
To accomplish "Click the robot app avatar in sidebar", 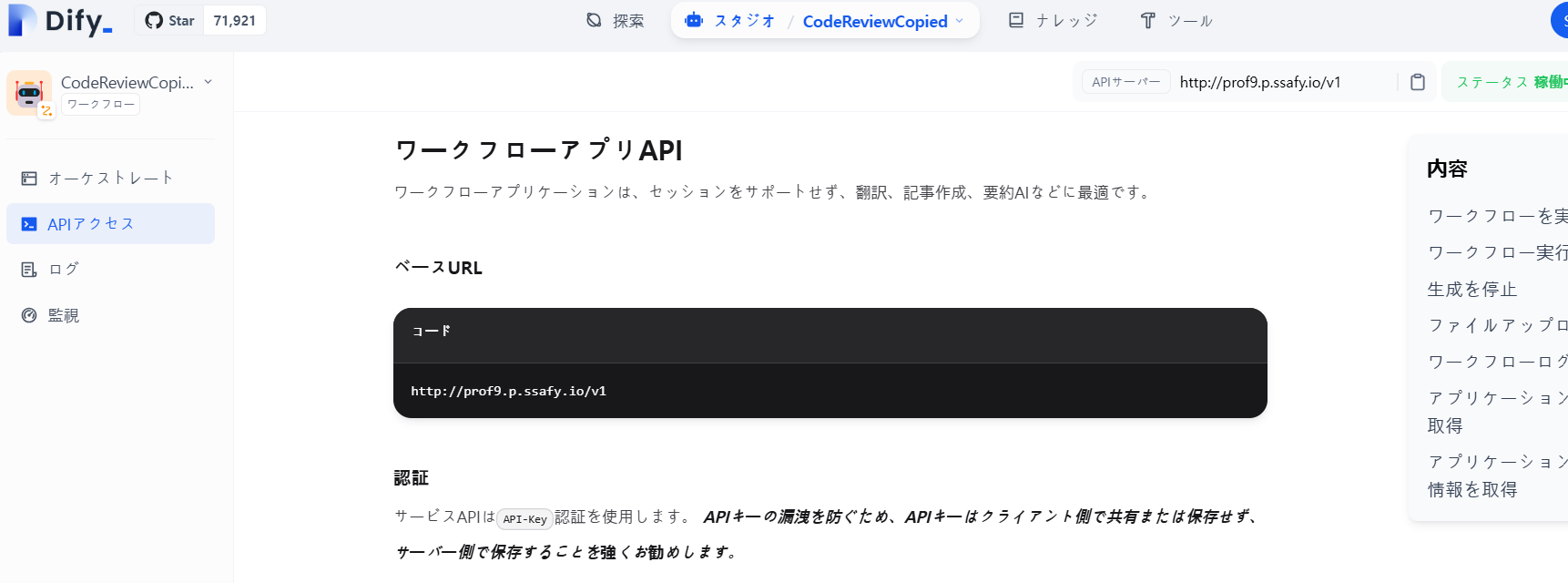I will tap(30, 91).
